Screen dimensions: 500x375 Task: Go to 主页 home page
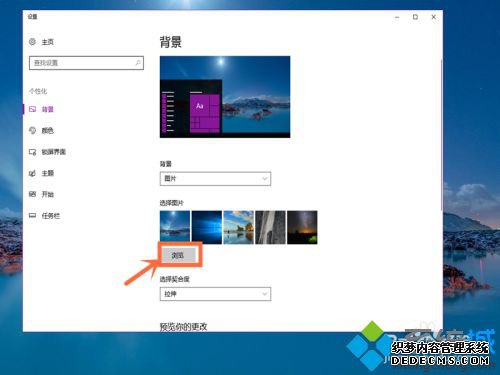point(48,42)
